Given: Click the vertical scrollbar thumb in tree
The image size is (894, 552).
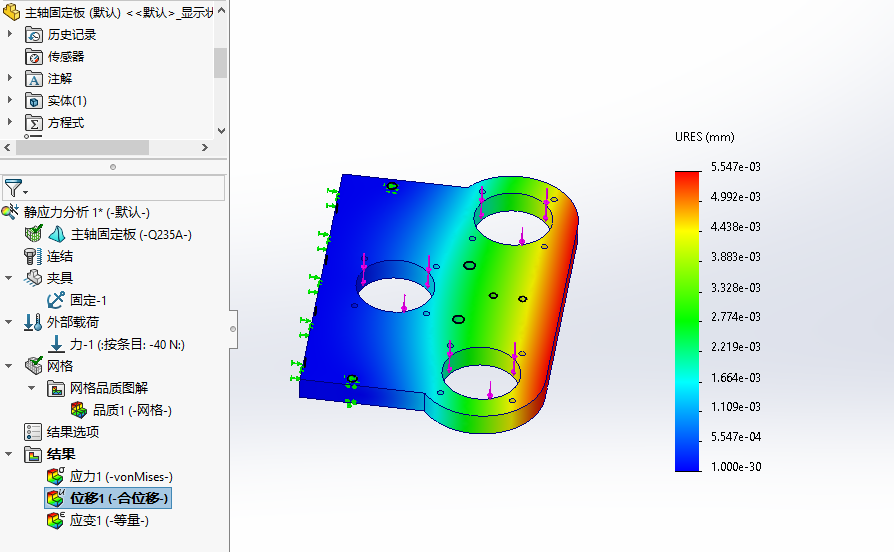Looking at the screenshot, I should tap(221, 63).
